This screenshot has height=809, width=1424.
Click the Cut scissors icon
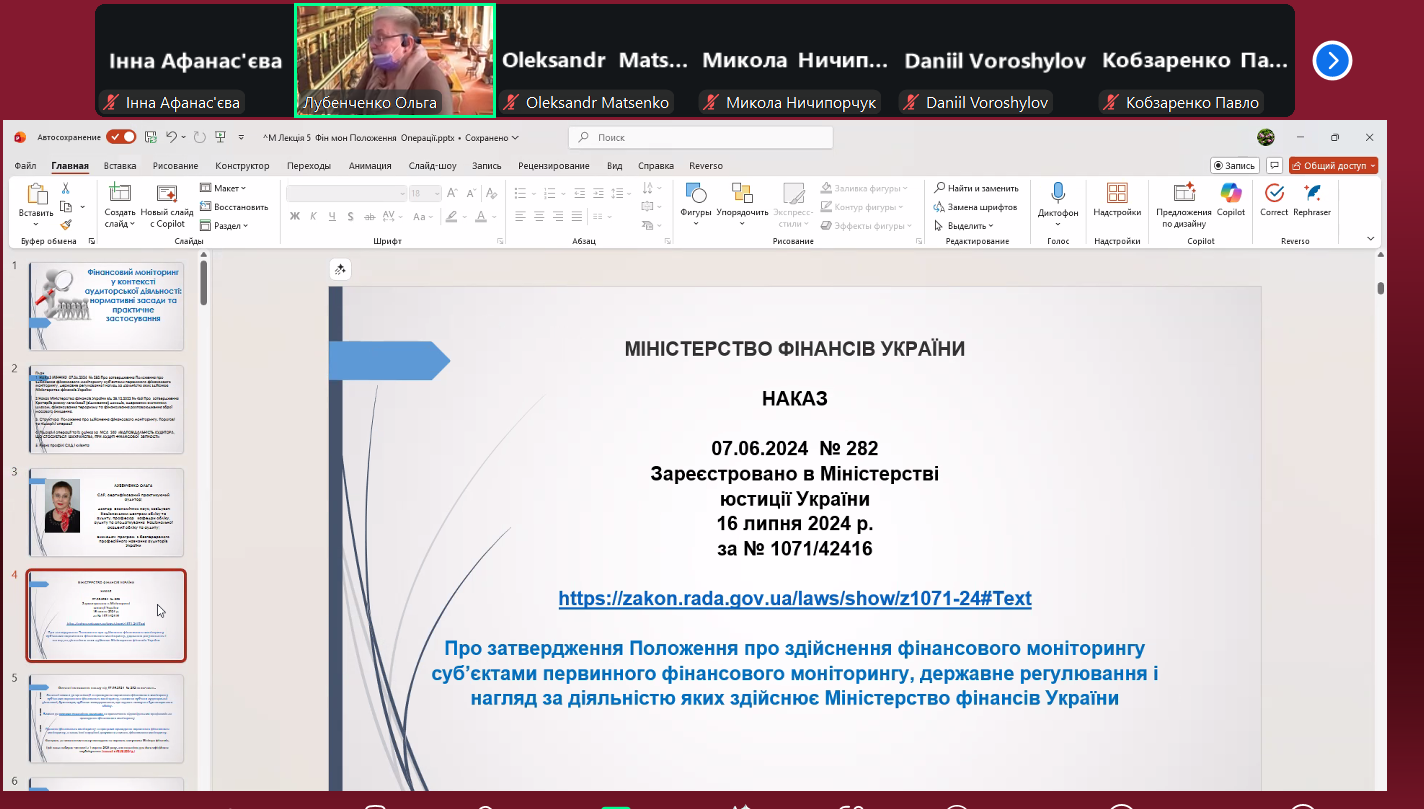(66, 188)
